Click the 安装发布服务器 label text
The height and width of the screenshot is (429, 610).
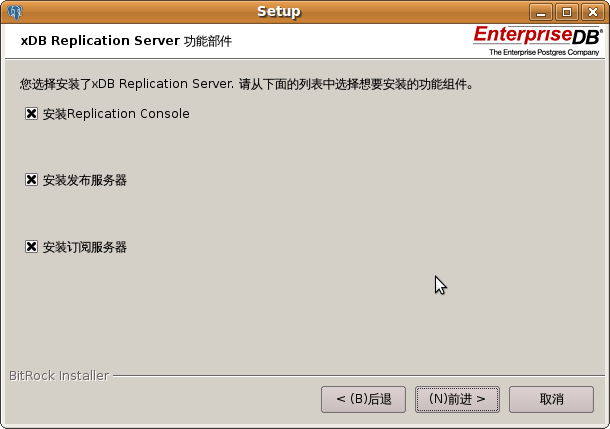[x=85, y=180]
